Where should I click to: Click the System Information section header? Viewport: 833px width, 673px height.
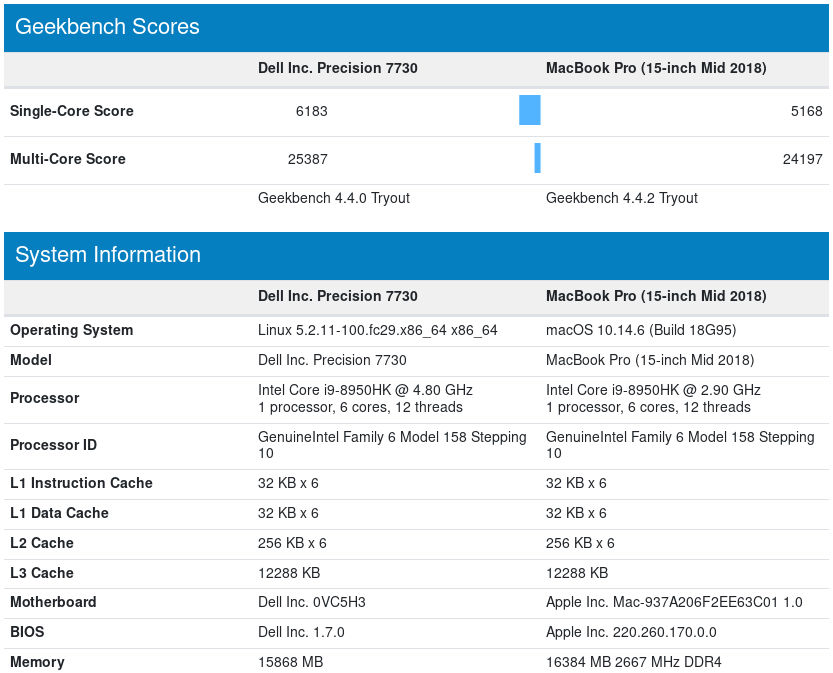108,255
